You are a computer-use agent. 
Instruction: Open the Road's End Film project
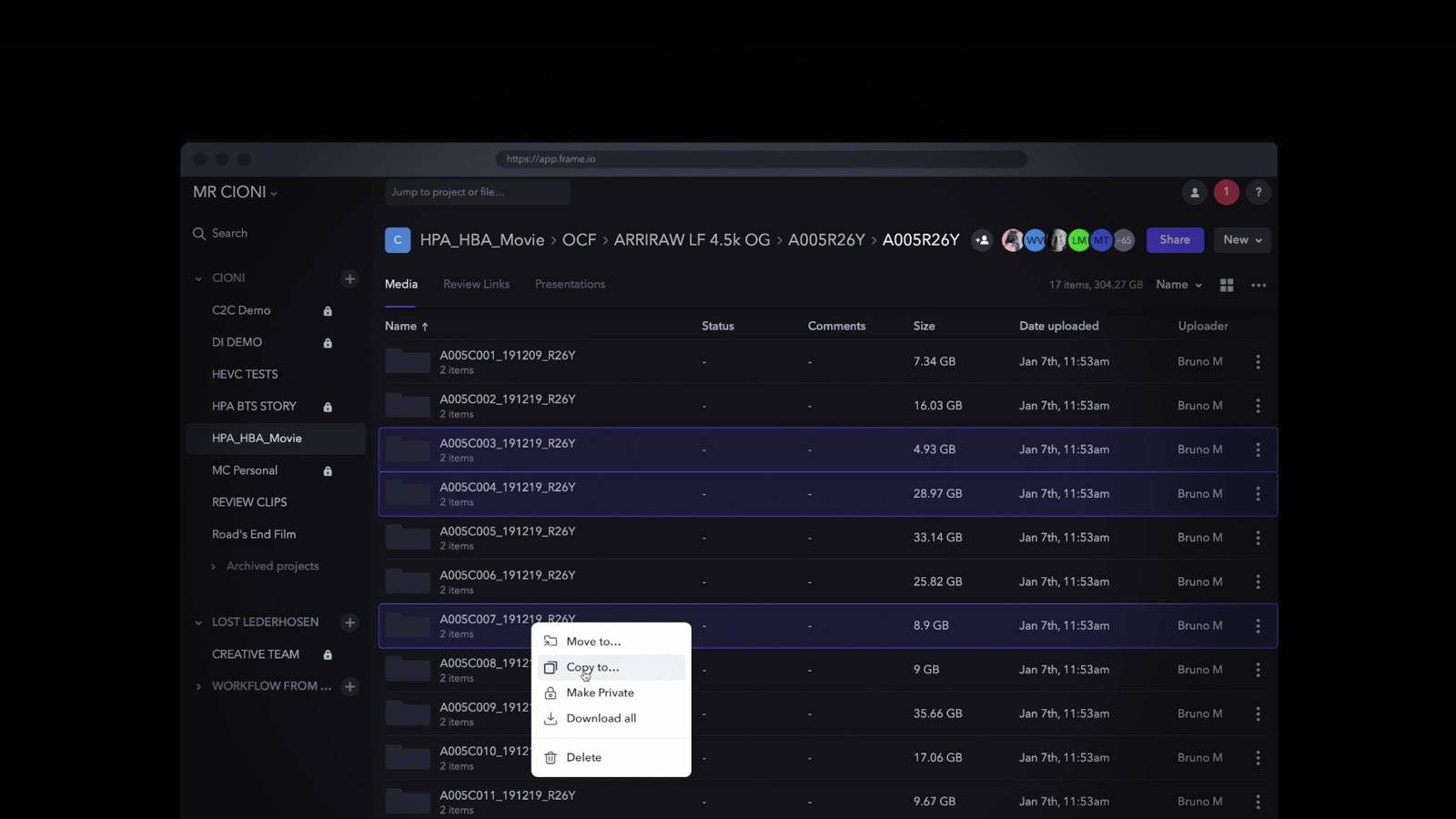tap(254, 534)
